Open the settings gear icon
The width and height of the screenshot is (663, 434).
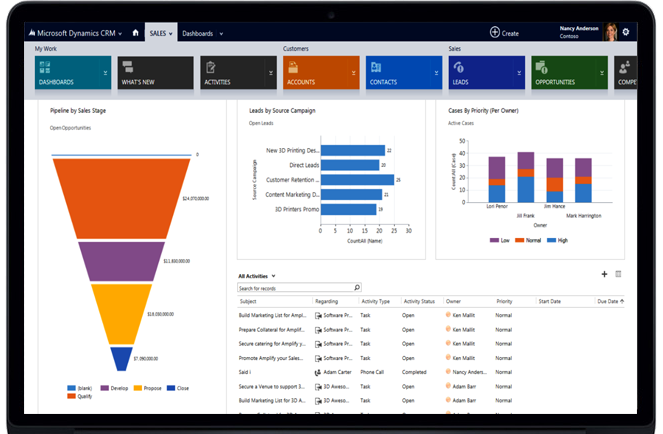click(626, 32)
